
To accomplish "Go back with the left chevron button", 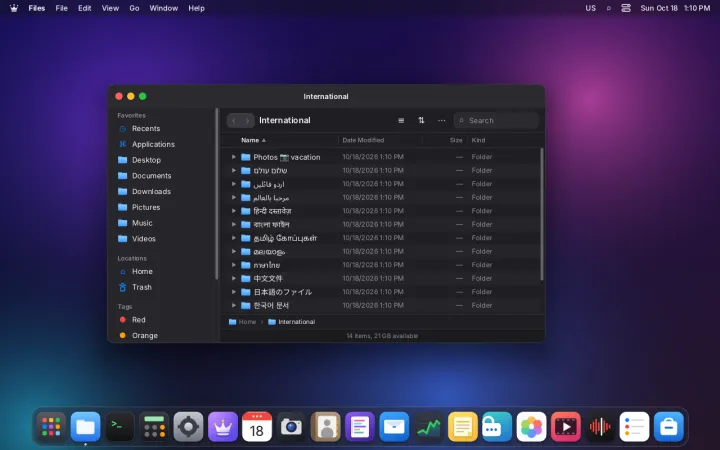I will coord(234,120).
